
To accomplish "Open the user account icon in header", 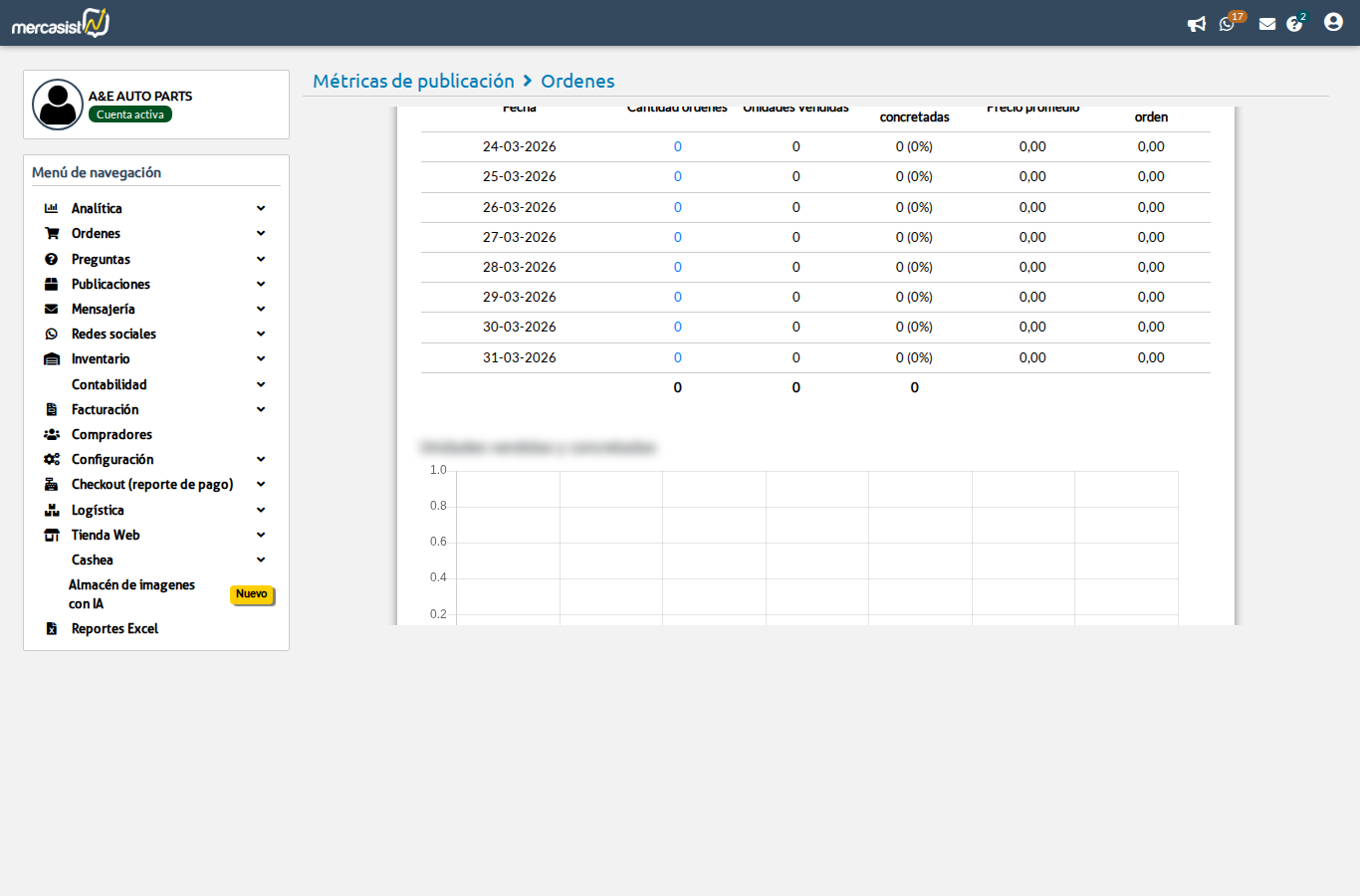I will tap(1333, 22).
